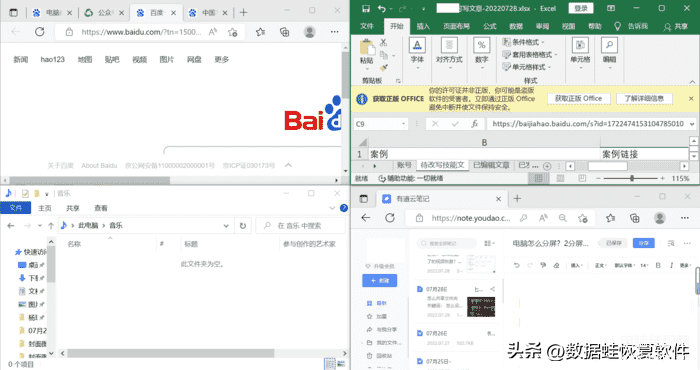Click the Tell Me lightbulb icon in Excel

617,26
